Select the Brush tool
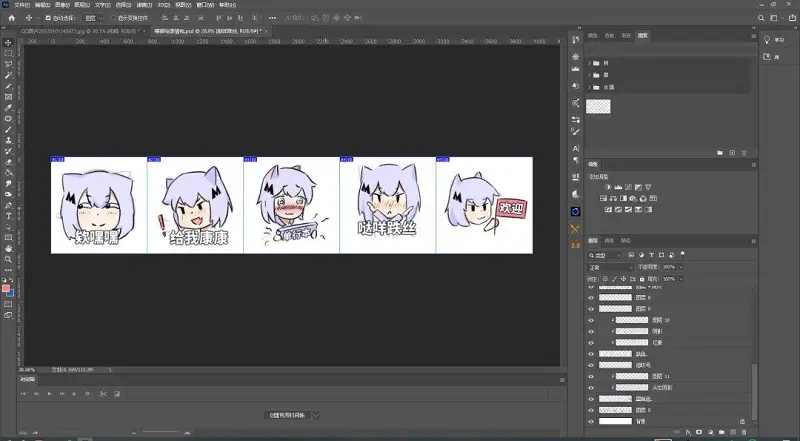 [x=8, y=129]
